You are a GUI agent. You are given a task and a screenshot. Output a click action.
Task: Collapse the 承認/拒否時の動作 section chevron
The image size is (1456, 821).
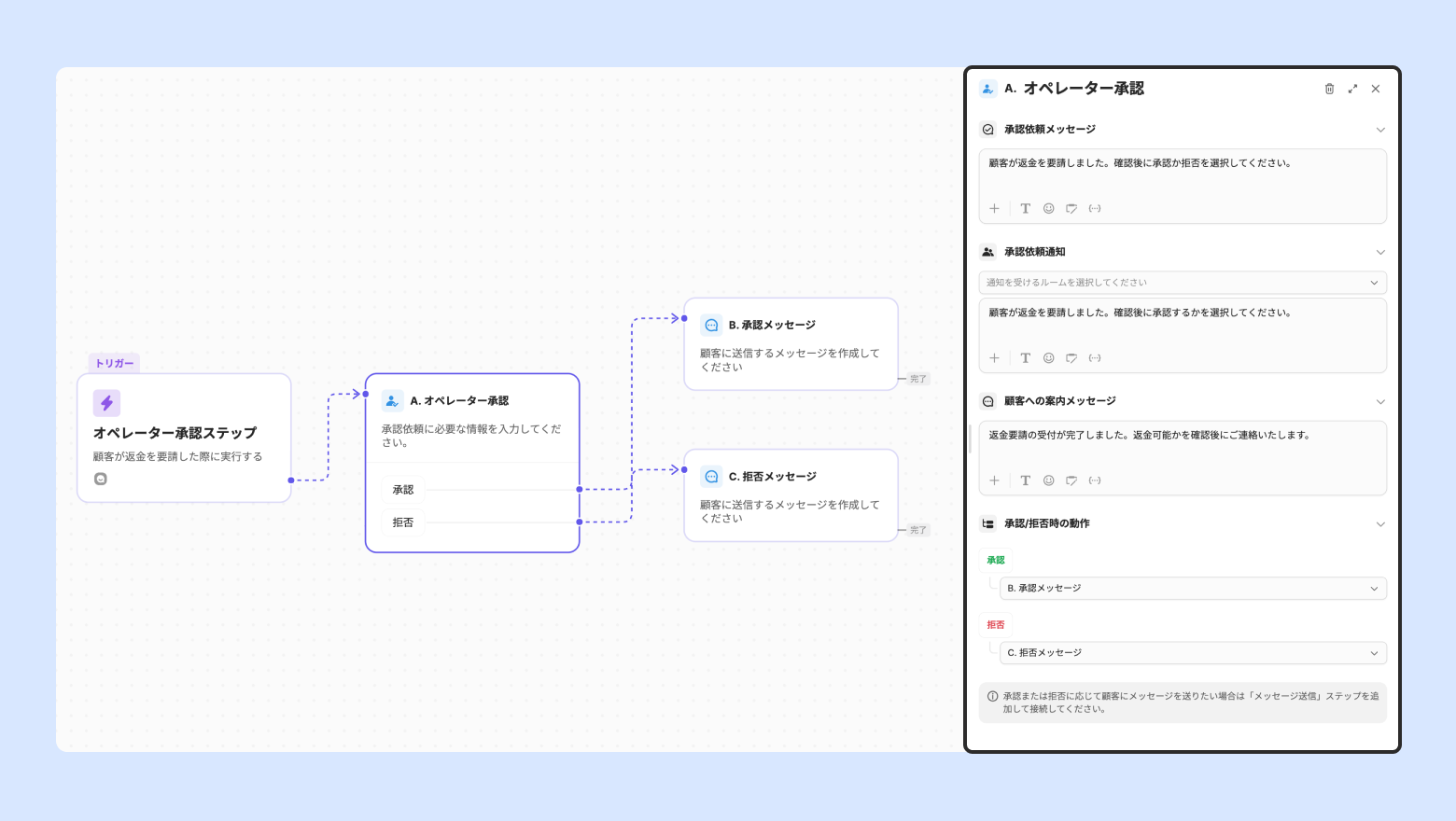pyautogui.click(x=1380, y=523)
